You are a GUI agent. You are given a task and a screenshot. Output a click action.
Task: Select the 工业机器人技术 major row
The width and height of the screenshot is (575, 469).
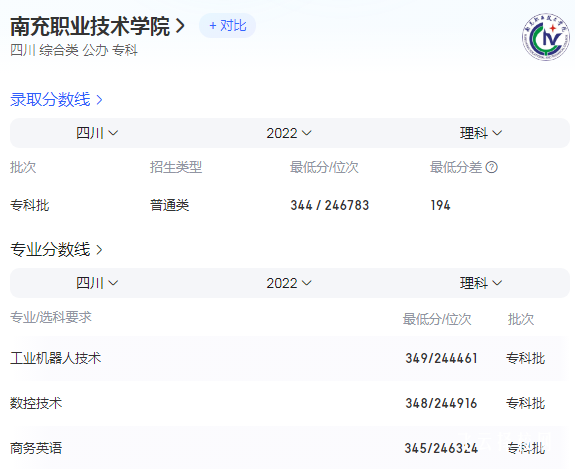coord(290,358)
